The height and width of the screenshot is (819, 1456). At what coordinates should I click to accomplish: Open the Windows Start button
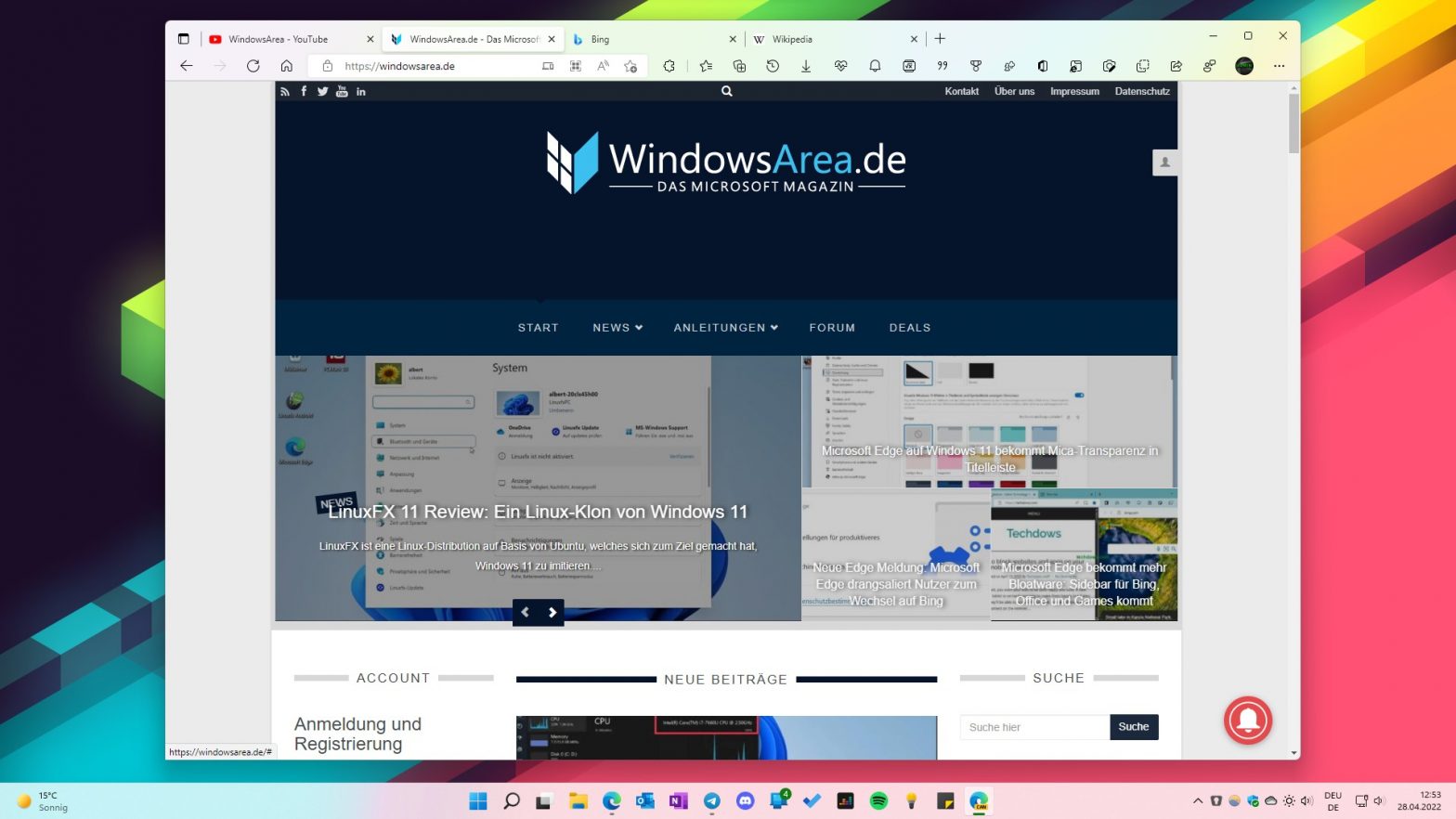[x=478, y=800]
